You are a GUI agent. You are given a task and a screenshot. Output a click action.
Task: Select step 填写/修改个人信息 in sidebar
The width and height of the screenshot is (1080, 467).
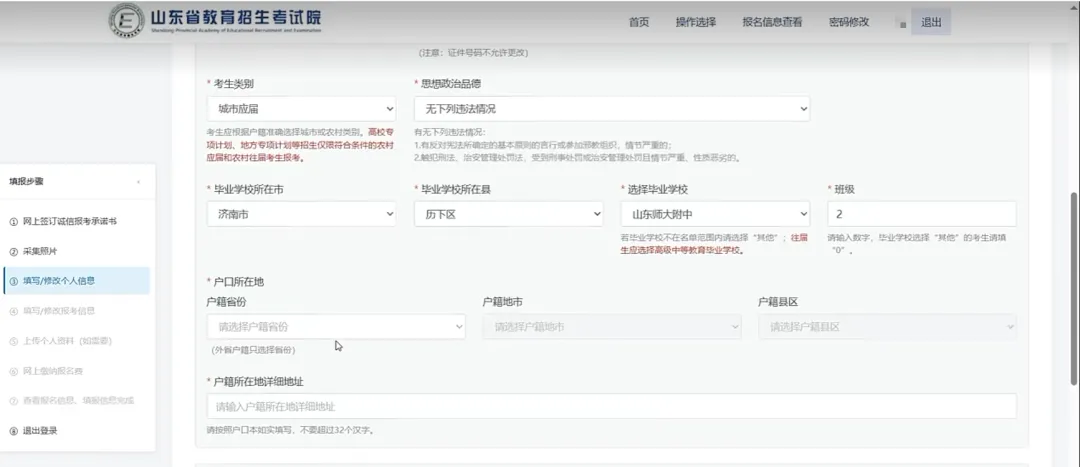(x=76, y=281)
